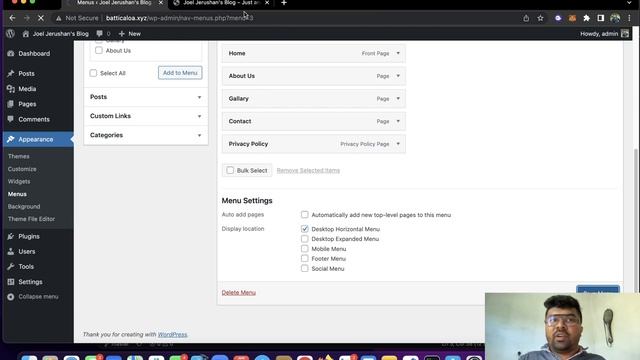This screenshot has height=360, width=640.
Task: Enable the Bulk Select checkbox
Action: pyautogui.click(x=230, y=170)
